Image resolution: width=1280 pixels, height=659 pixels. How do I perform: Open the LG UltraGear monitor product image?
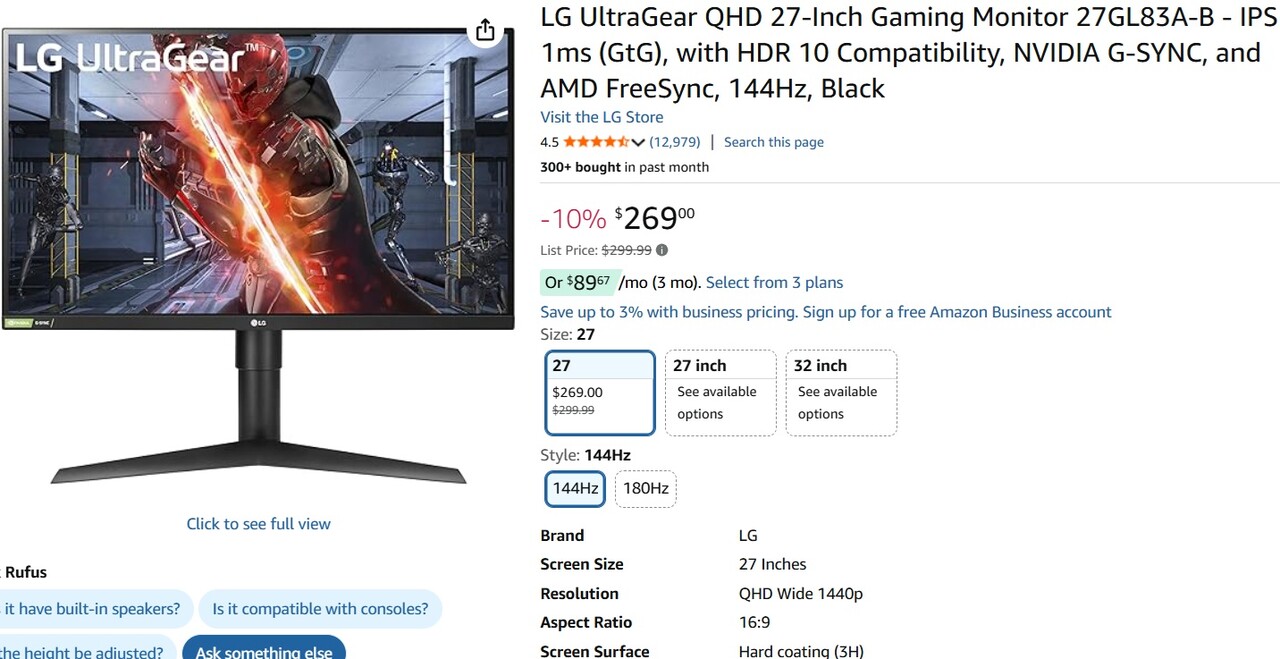258,250
